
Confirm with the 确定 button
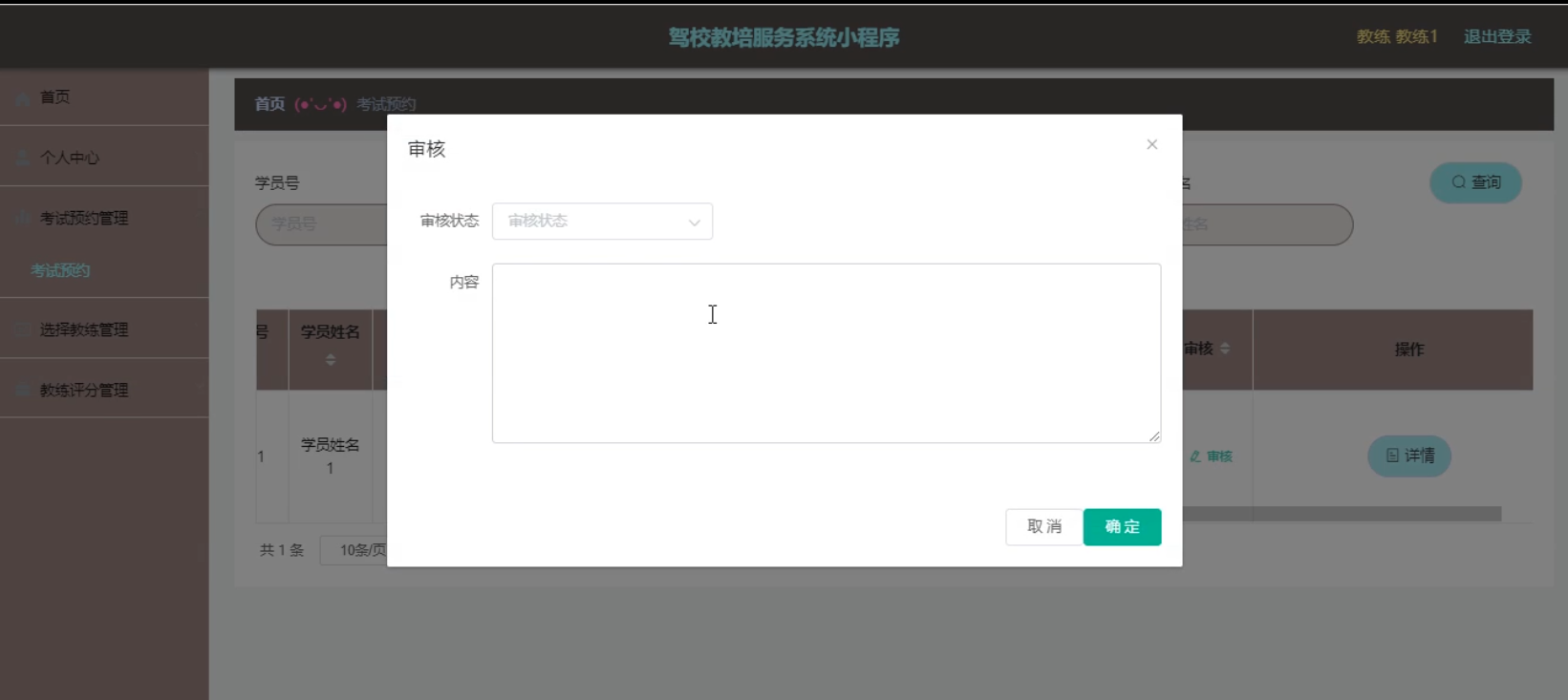pos(1123,527)
